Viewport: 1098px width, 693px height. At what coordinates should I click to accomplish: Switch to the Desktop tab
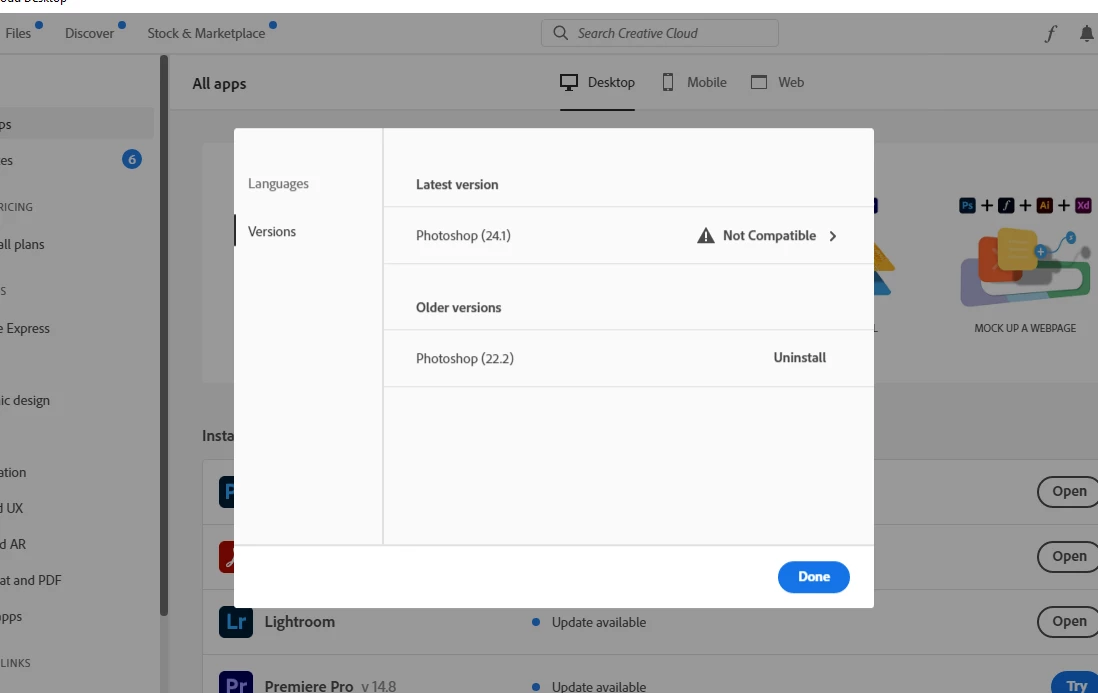[x=597, y=83]
